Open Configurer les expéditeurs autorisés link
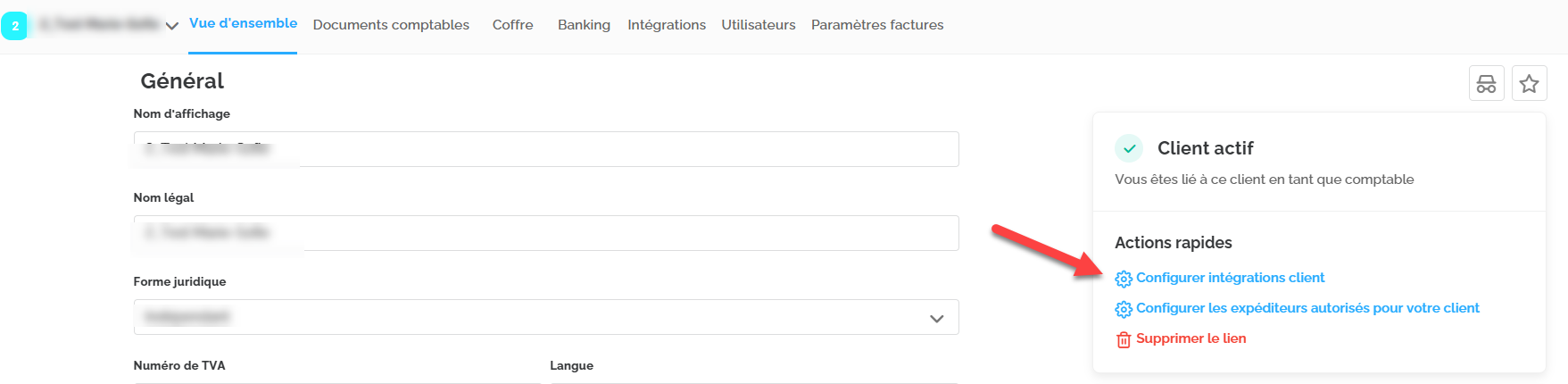 click(x=1307, y=308)
